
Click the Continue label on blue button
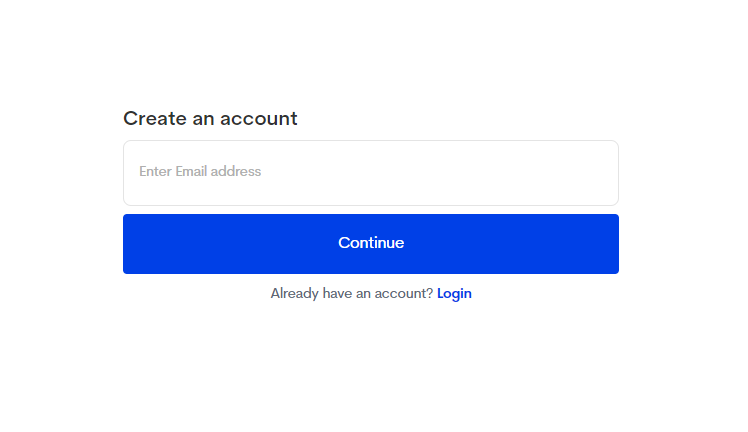tap(371, 243)
